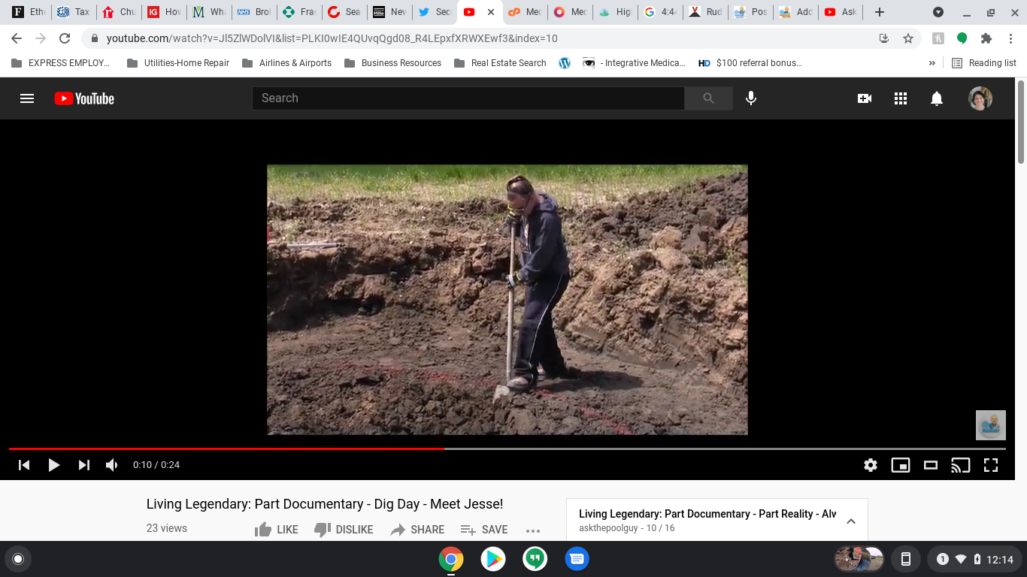The height and width of the screenshot is (577, 1027).
Task: Open YouTube notifications bell
Action: pyautogui.click(x=937, y=98)
